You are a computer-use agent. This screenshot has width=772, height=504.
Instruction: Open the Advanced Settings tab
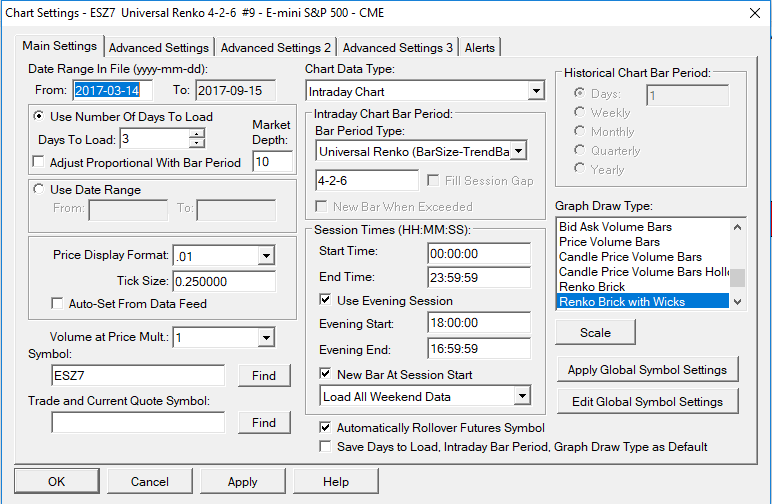pos(159,48)
